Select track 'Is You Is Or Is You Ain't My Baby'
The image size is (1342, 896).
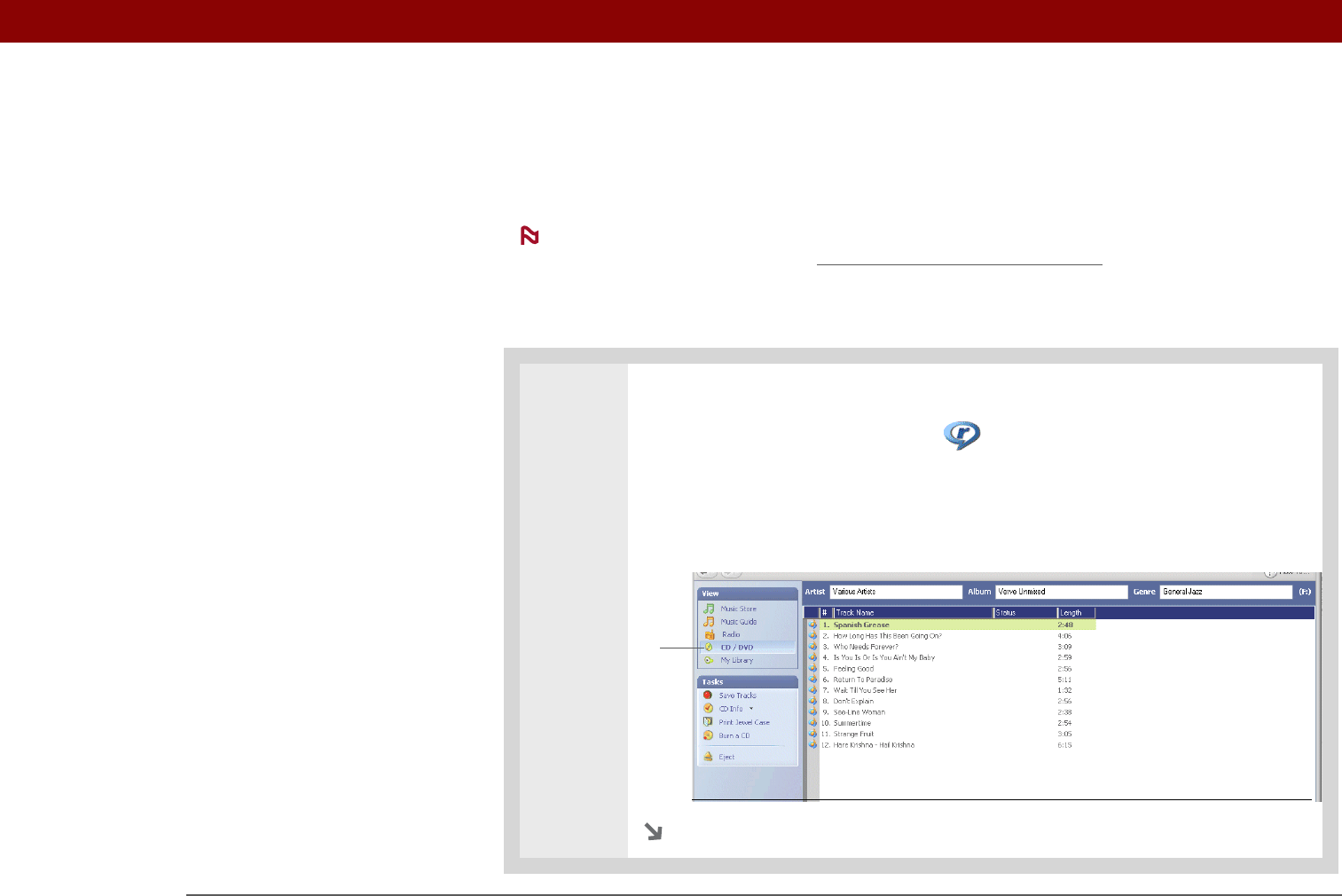[x=883, y=657]
